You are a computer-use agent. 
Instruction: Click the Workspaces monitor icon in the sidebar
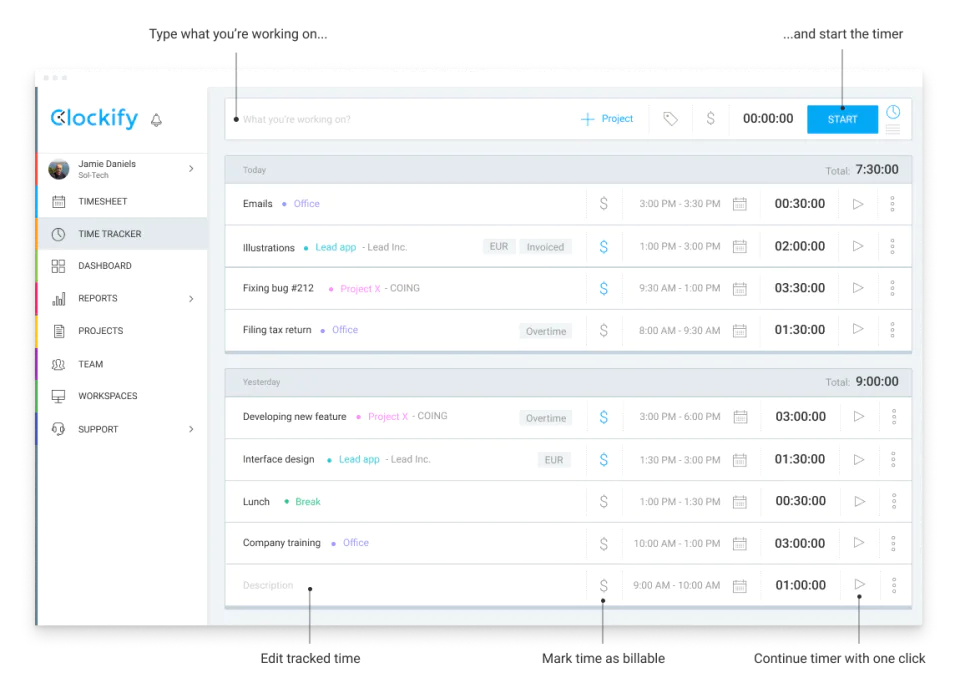point(58,396)
